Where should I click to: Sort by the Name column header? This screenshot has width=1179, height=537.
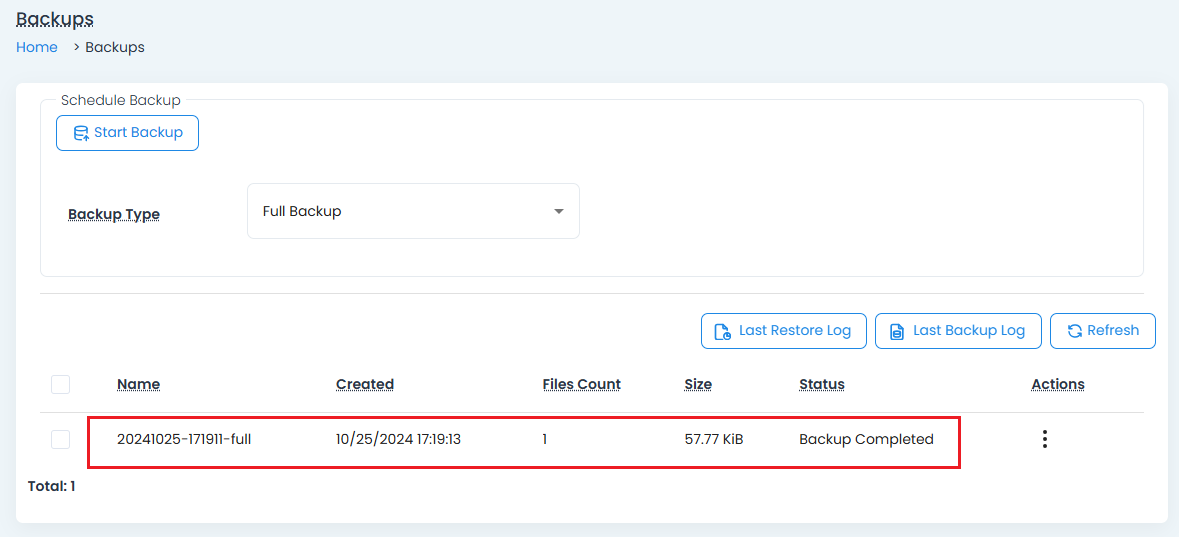tap(138, 384)
